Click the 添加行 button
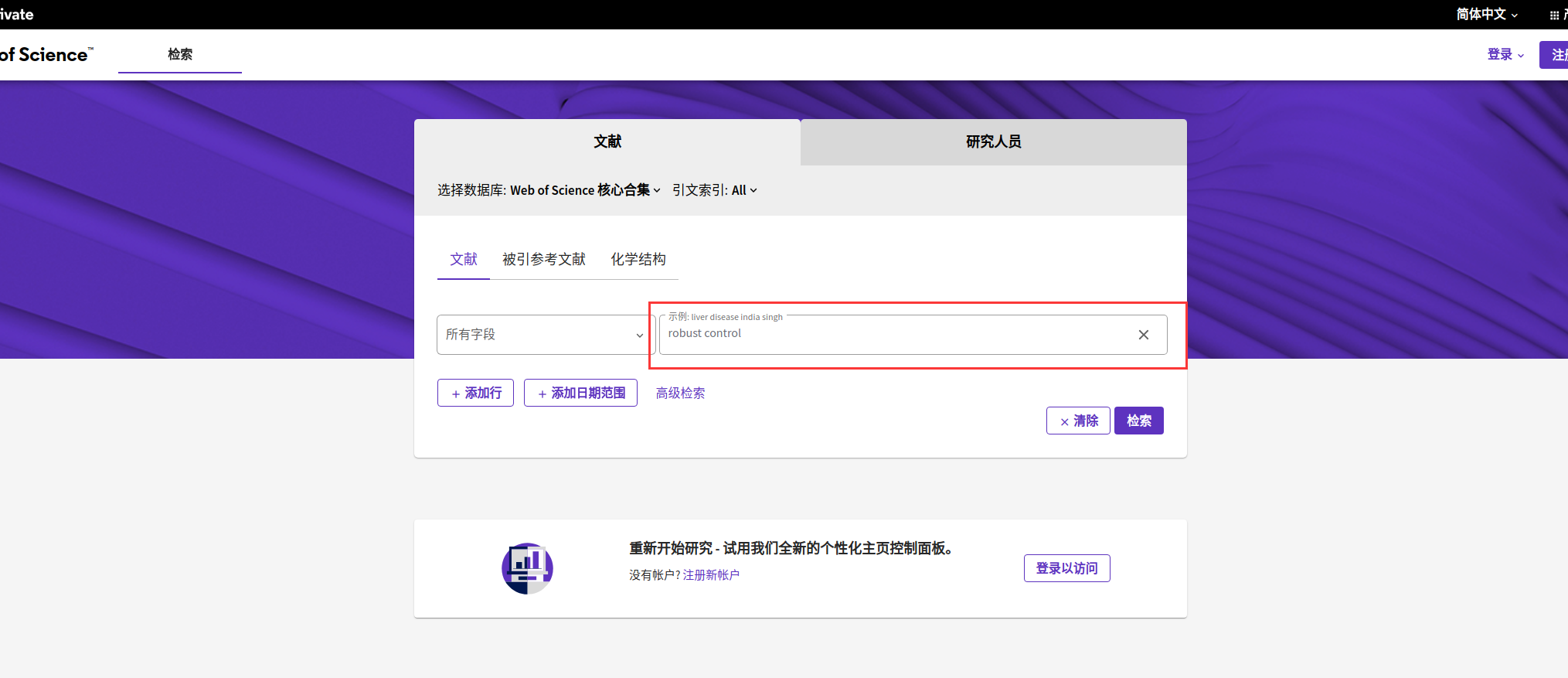The width and height of the screenshot is (1568, 678). (475, 393)
